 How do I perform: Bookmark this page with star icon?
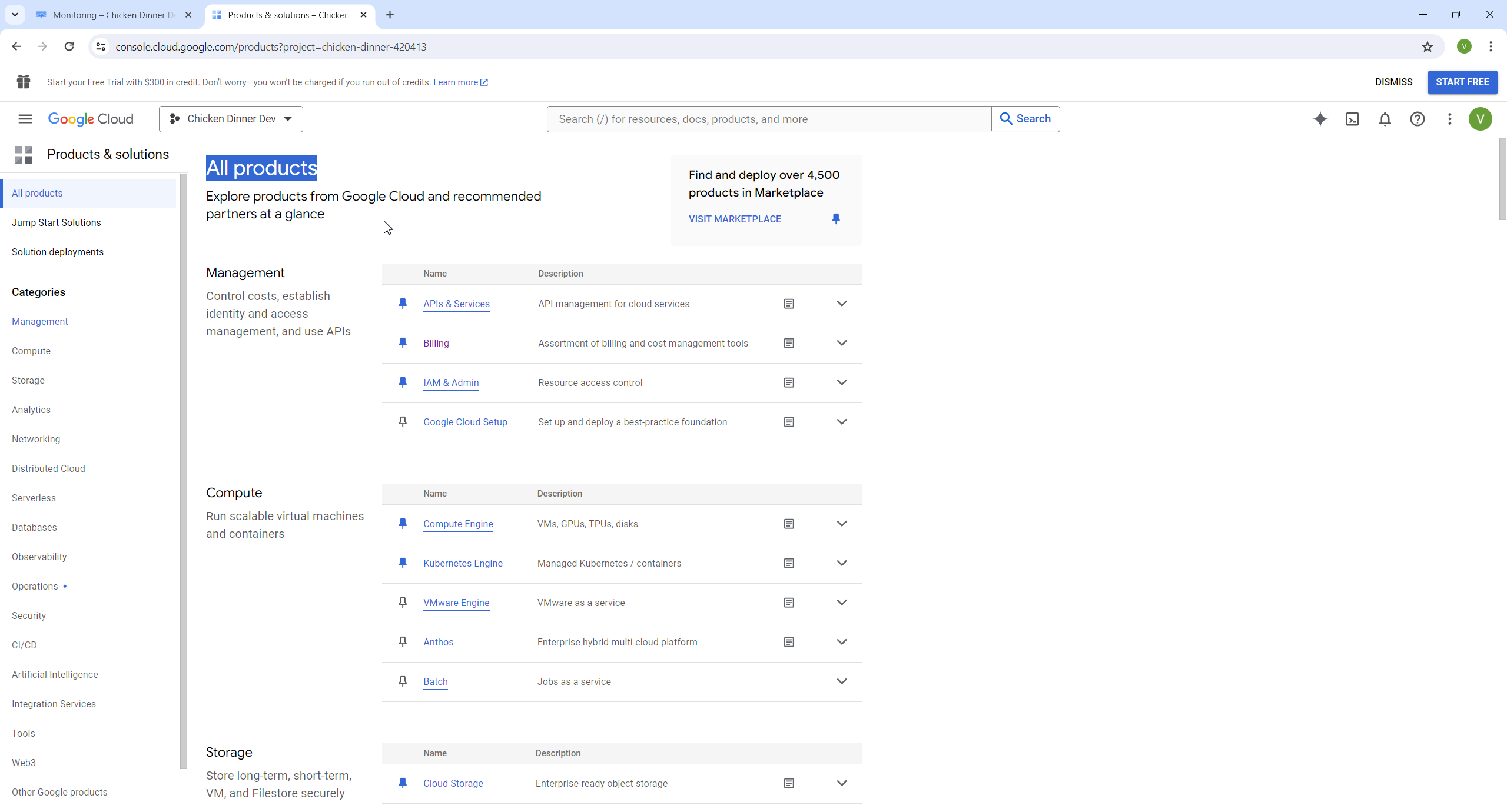pos(1427,47)
